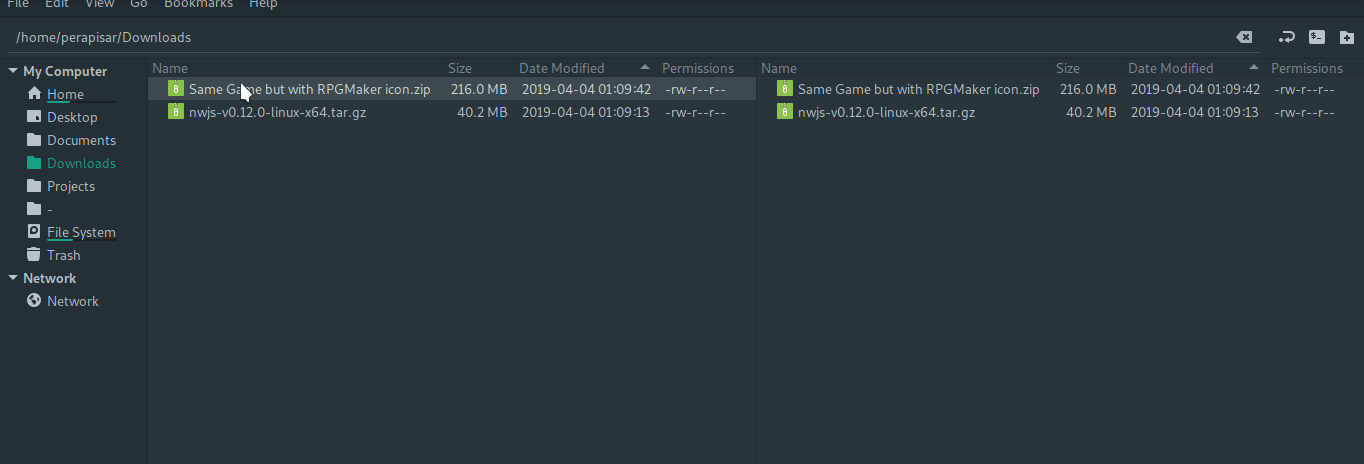Toggle Date Modified sort arrow in left pane
1364x464 pixels.
point(643,68)
